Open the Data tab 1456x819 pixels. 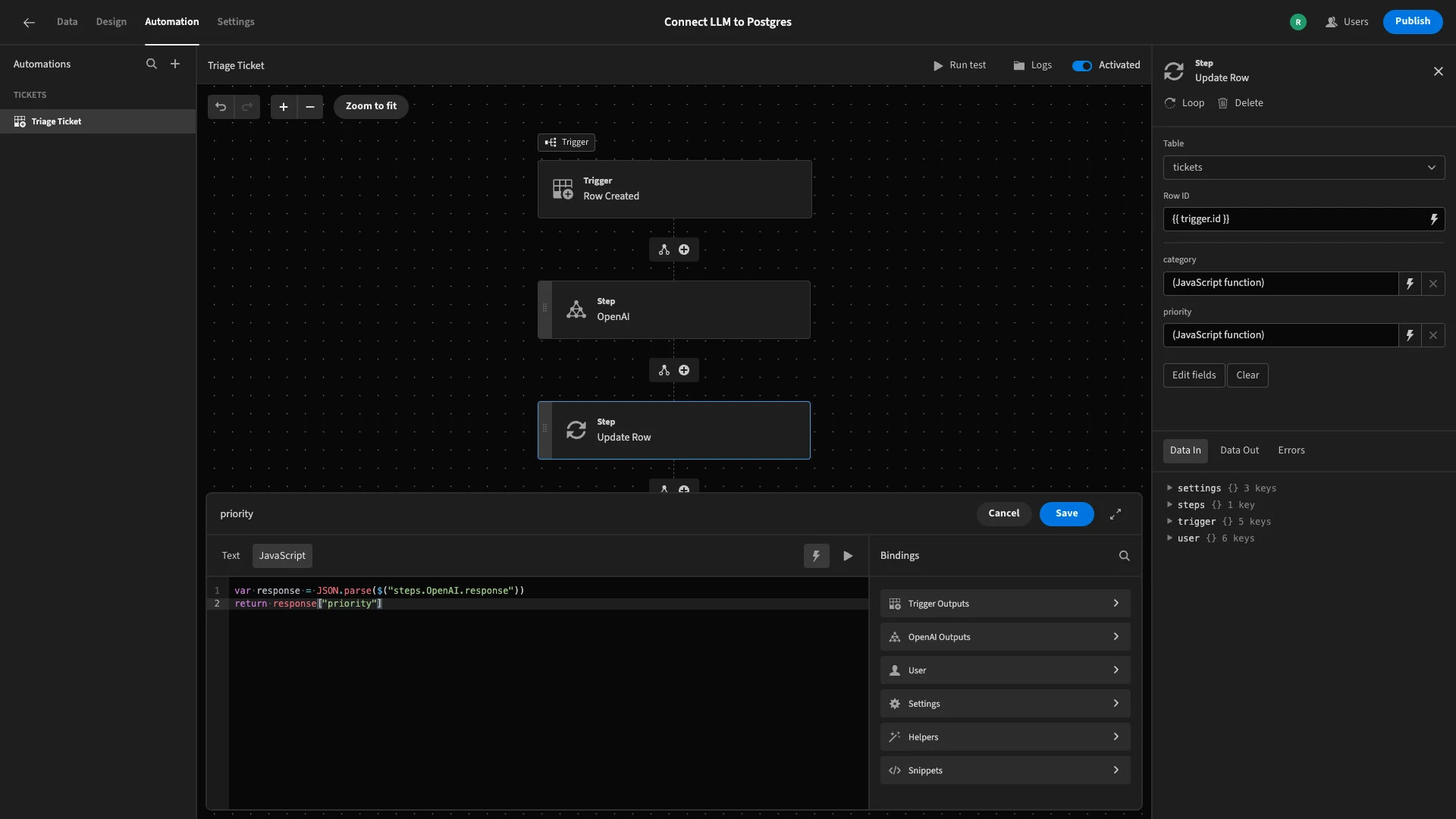click(x=67, y=22)
